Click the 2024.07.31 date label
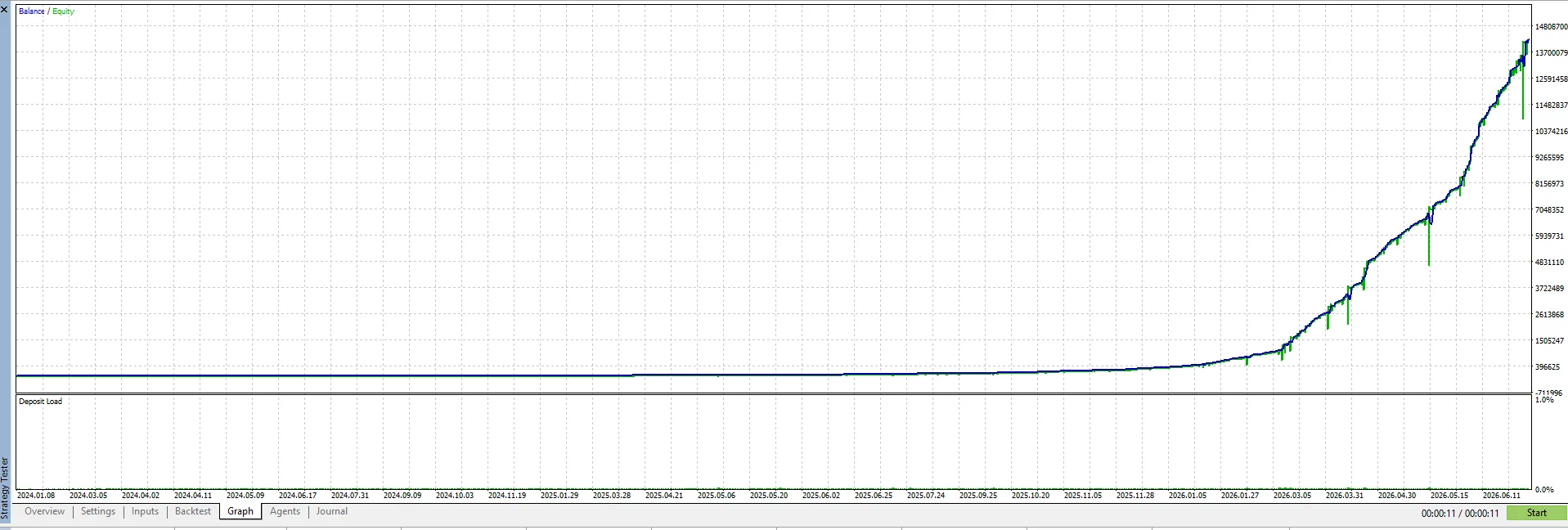1568x530 pixels. (x=350, y=496)
